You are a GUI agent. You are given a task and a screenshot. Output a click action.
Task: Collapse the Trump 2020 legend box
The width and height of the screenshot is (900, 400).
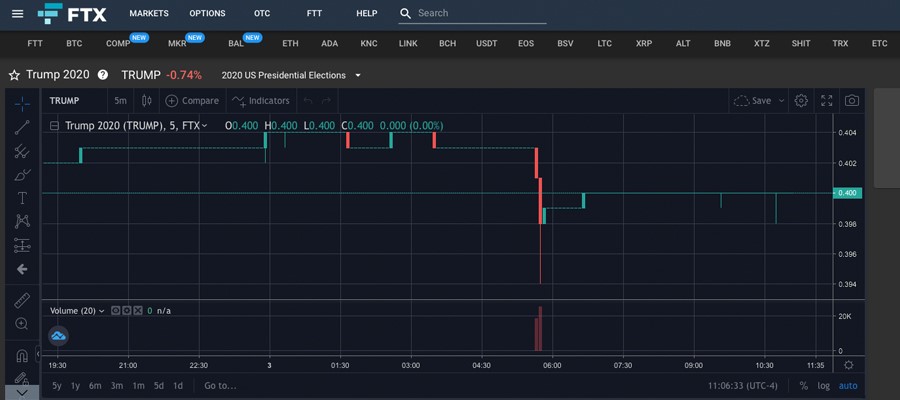pyautogui.click(x=55, y=126)
